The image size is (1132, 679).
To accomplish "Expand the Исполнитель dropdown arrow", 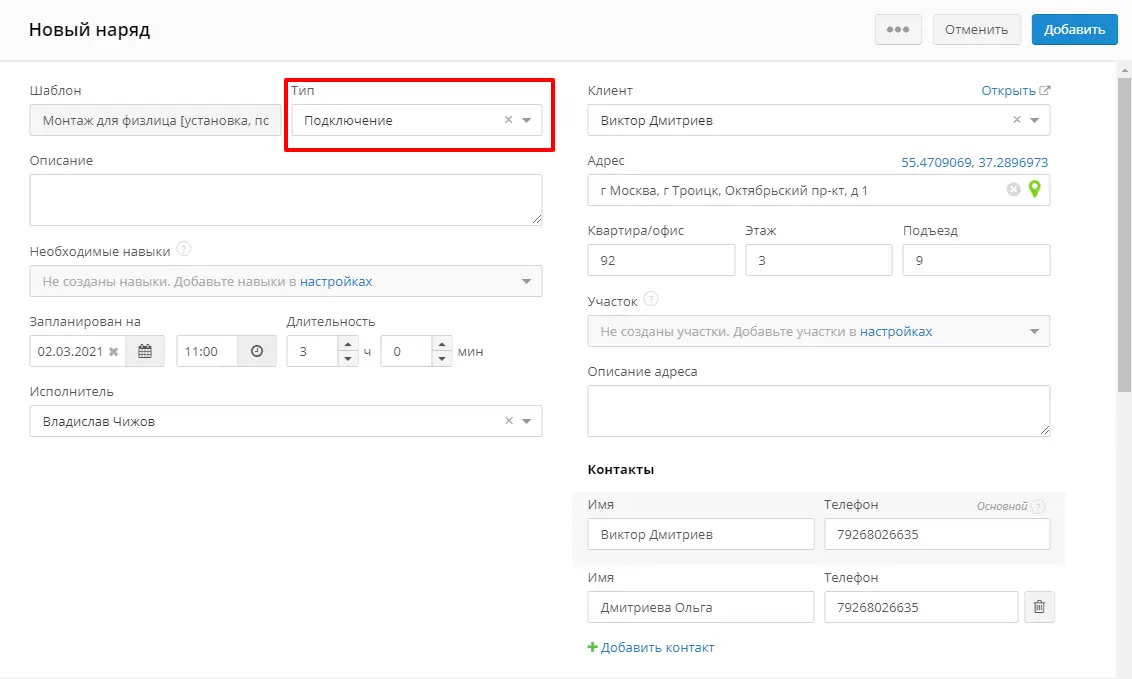I will (x=527, y=421).
